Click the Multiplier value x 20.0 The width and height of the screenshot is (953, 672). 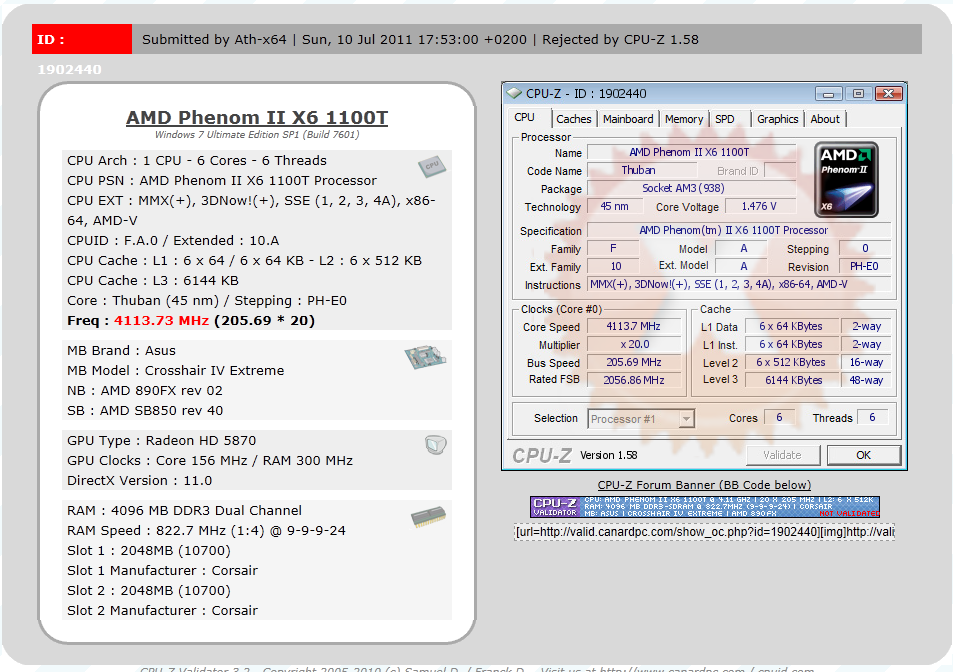[x=633, y=345]
